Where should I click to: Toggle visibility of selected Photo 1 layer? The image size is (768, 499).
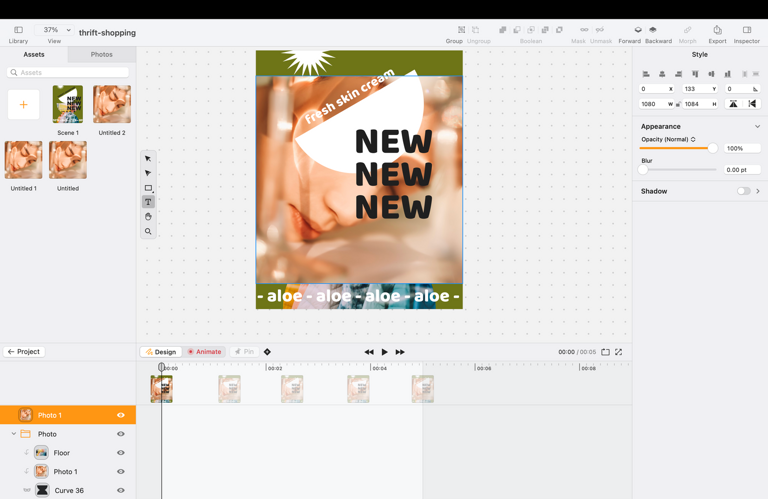point(120,415)
